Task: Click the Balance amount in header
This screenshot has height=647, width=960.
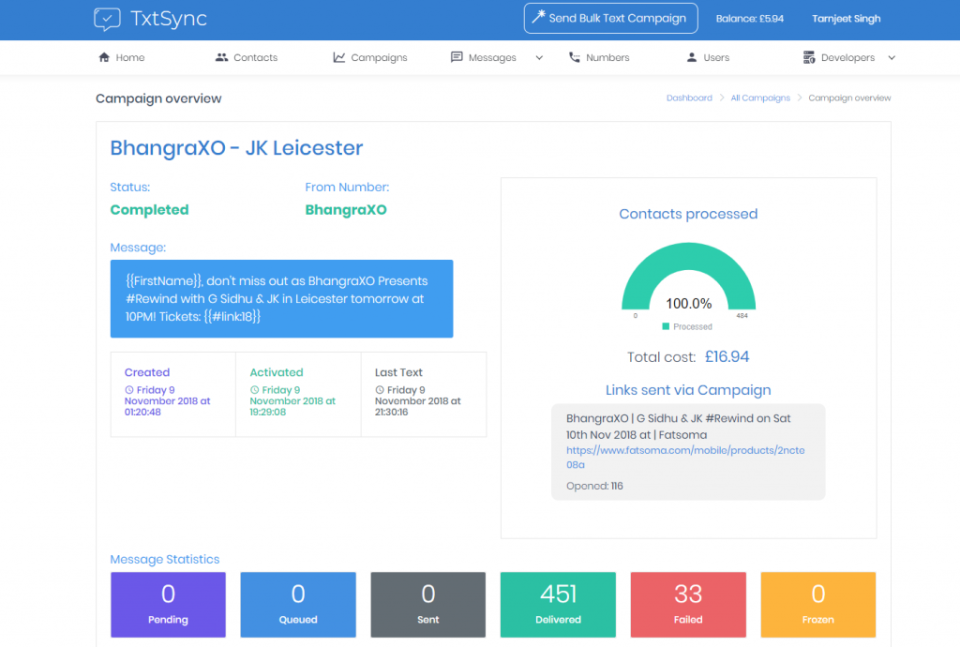Action: [749, 18]
